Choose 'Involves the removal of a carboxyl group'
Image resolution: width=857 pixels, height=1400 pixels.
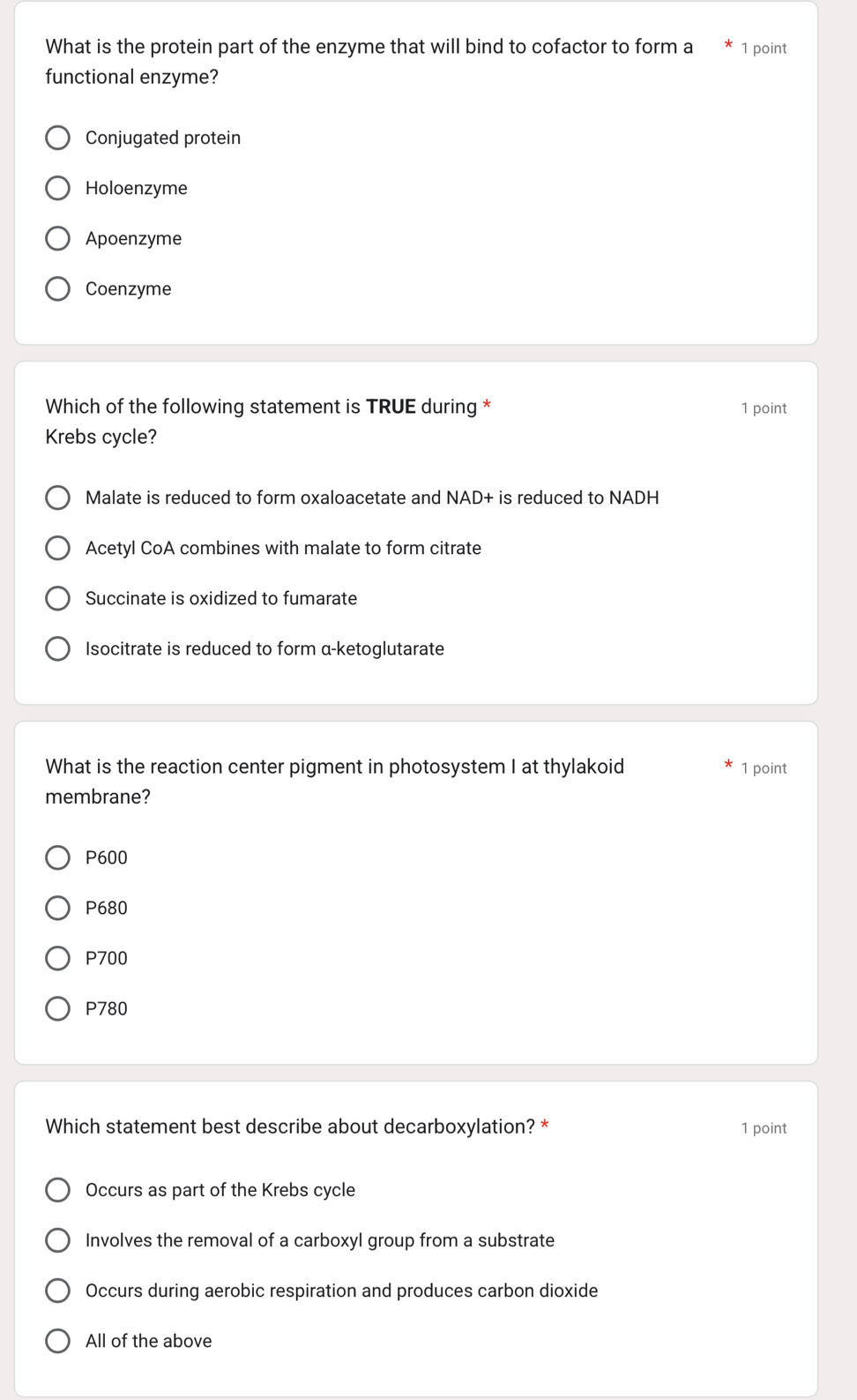coord(58,1240)
